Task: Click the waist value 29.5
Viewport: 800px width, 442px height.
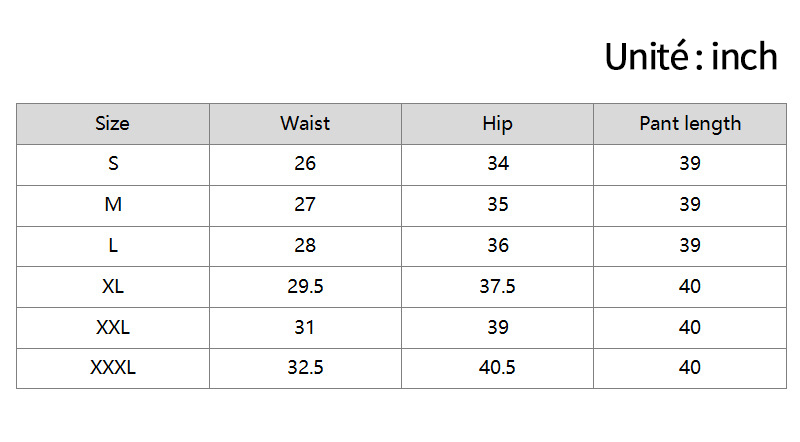Action: (x=305, y=287)
